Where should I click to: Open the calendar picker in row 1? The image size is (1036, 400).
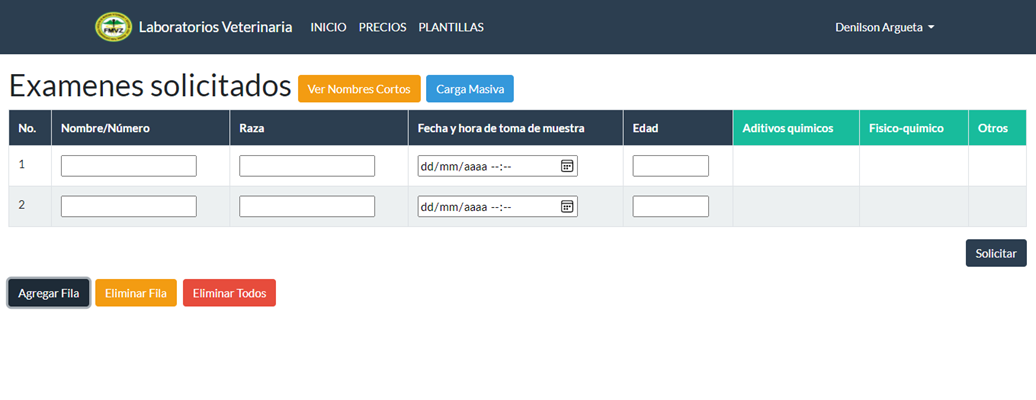[x=567, y=166]
